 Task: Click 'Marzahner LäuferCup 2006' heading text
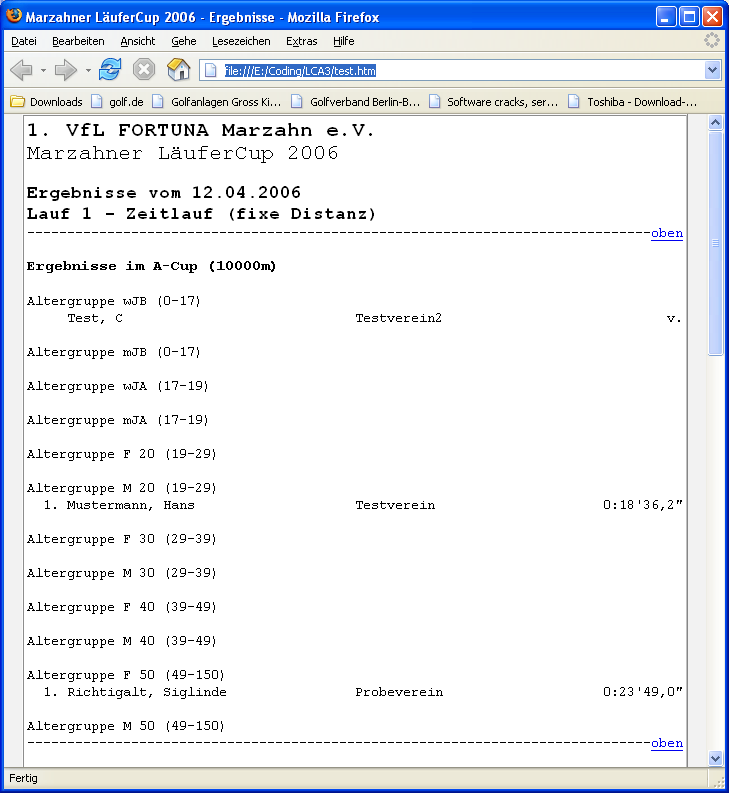(x=183, y=153)
